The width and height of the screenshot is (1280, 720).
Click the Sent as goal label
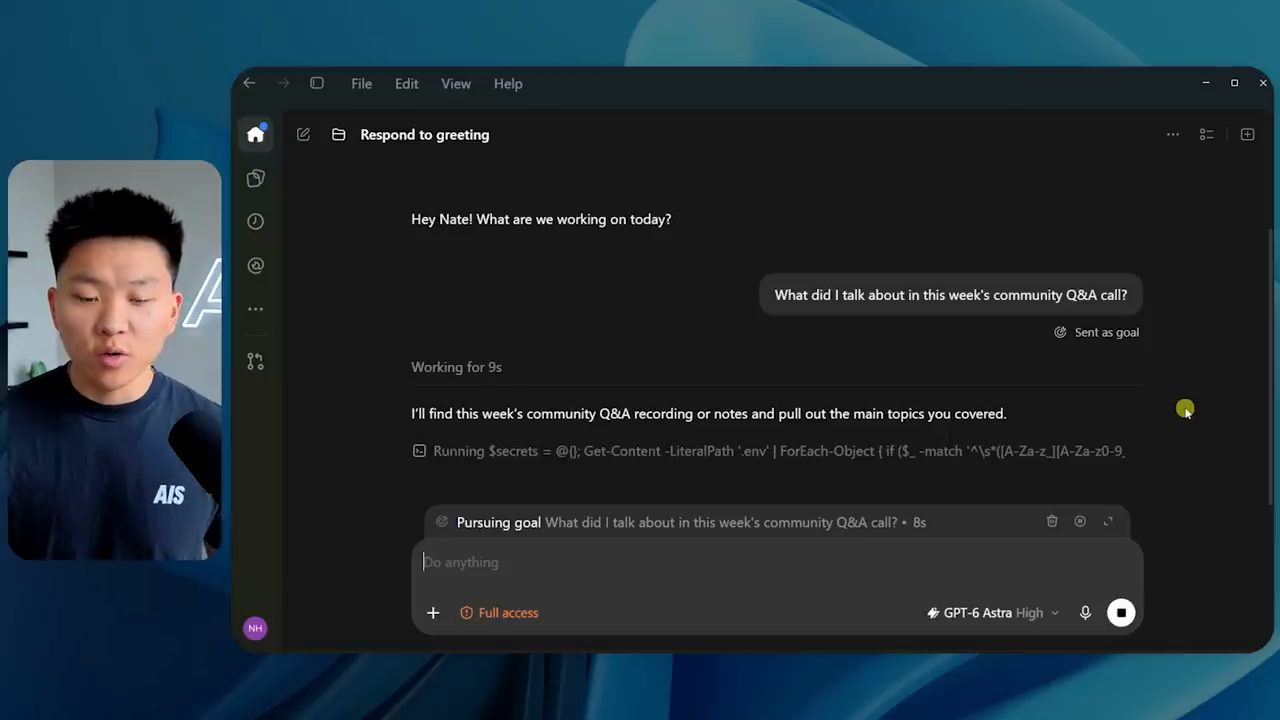click(x=1097, y=332)
